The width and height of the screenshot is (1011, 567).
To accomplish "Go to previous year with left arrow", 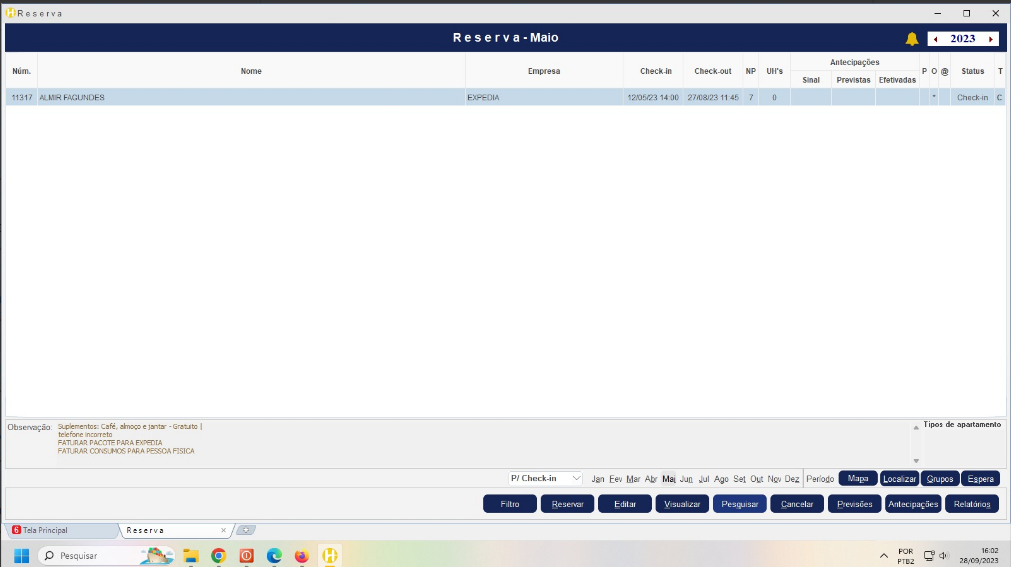I will tap(935, 39).
